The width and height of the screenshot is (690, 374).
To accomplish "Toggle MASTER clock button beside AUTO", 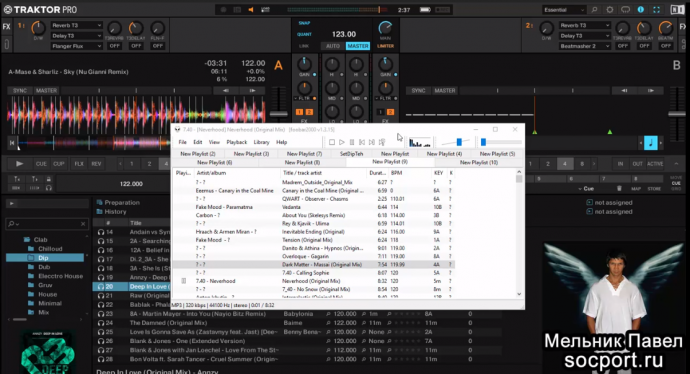I will tap(358, 46).
